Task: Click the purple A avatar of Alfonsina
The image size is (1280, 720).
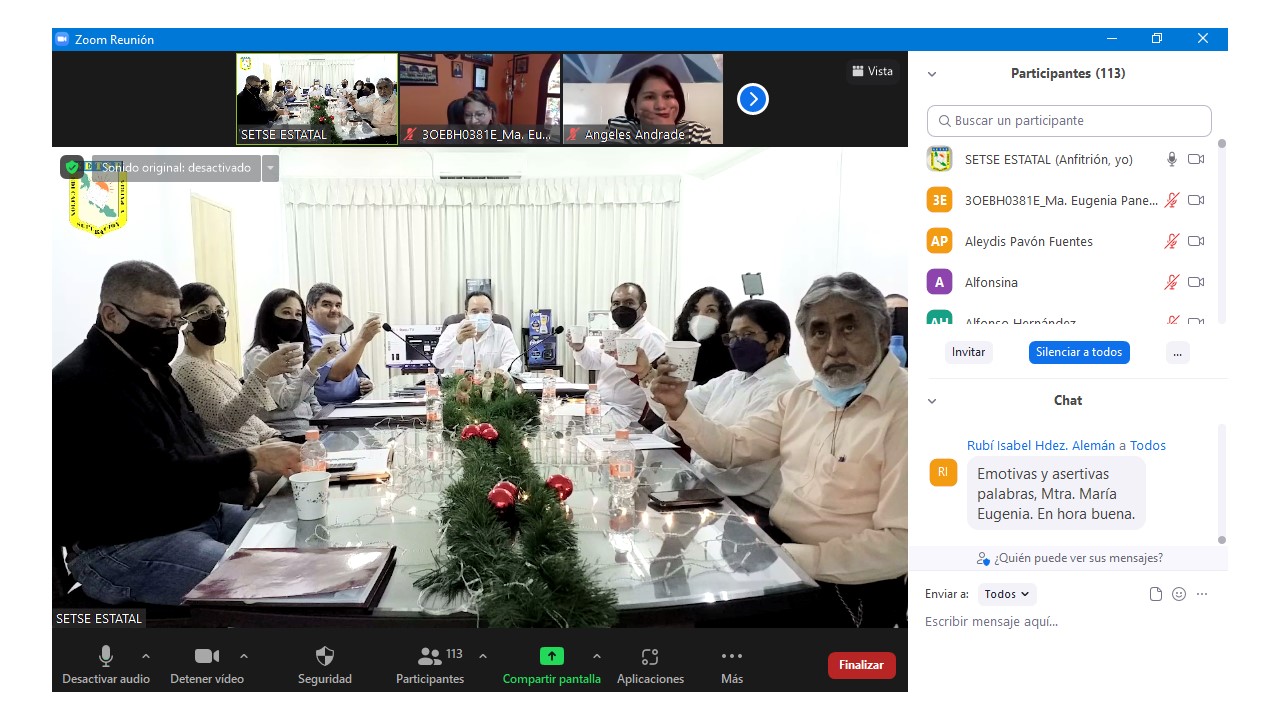Action: 939,282
